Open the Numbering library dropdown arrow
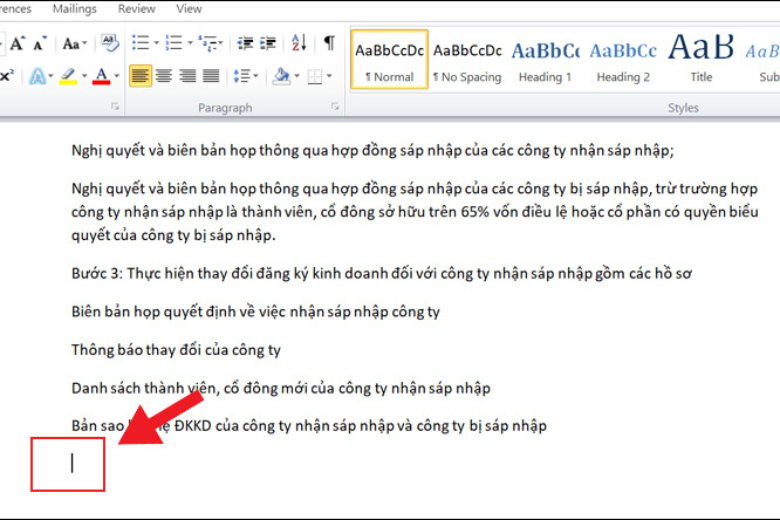The height and width of the screenshot is (520, 780). coord(190,43)
